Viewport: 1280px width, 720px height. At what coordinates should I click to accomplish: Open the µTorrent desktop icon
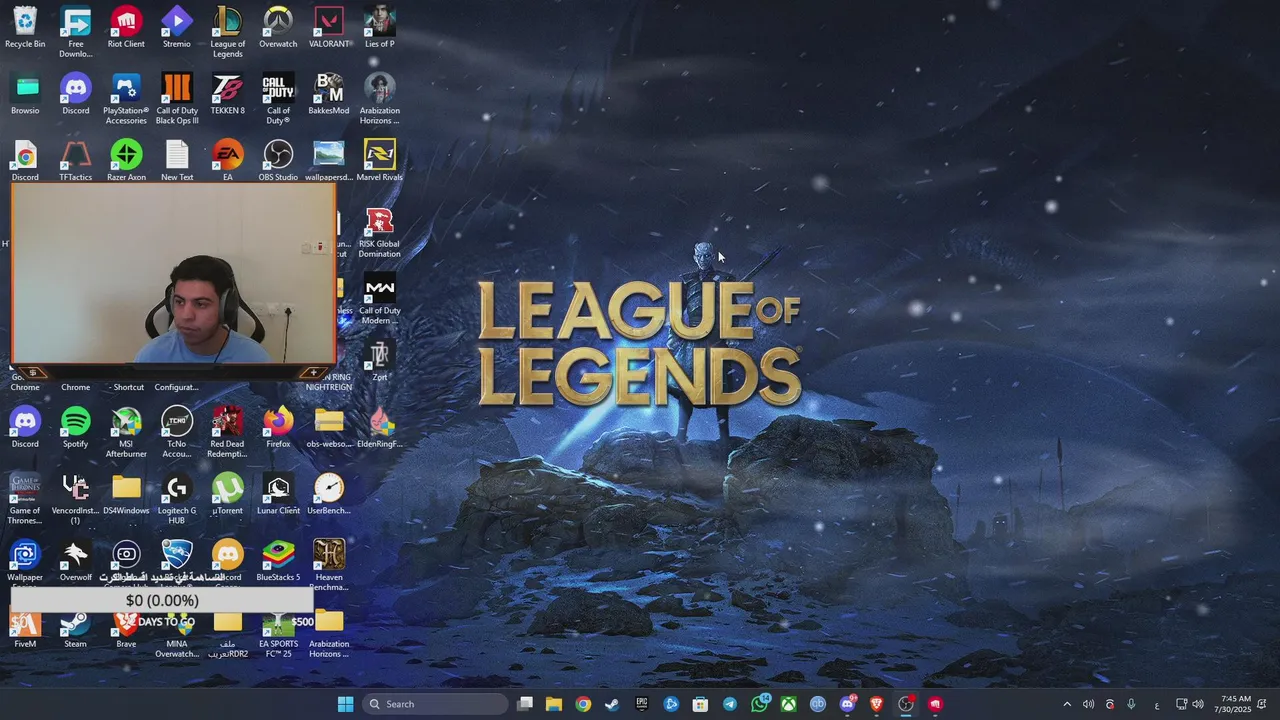[x=227, y=494]
